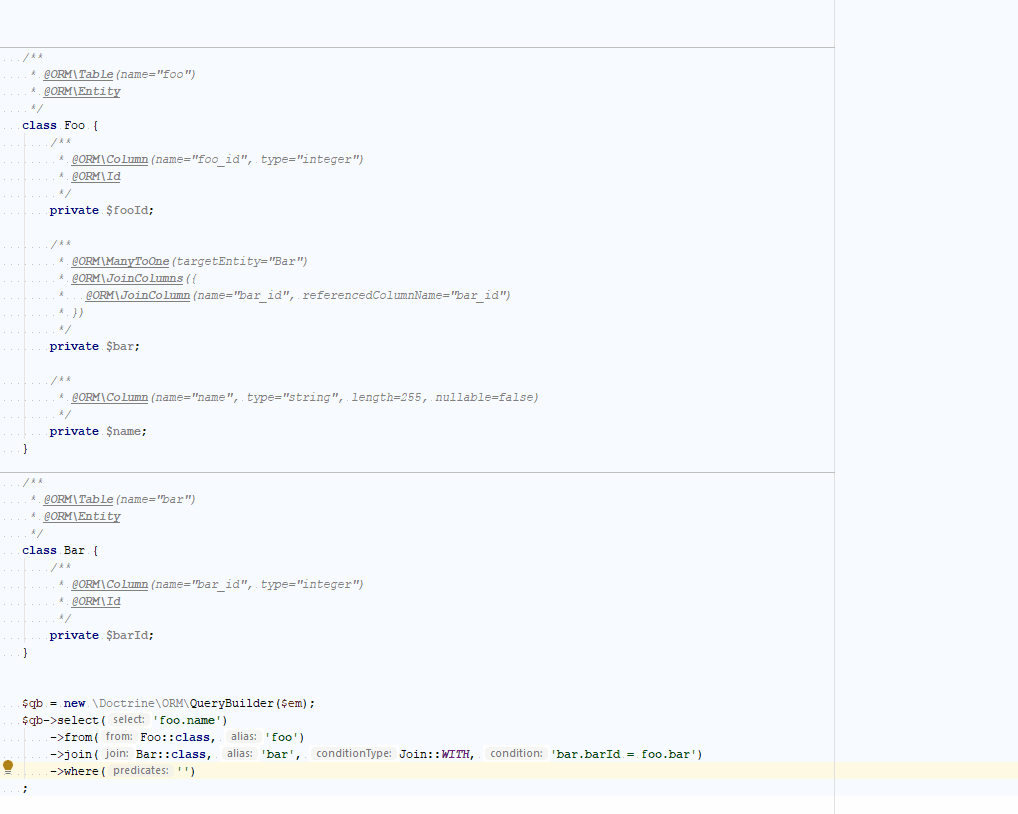Click Foo::class in the from call
Viewport: 1018px width, 814px height.
pos(175,737)
